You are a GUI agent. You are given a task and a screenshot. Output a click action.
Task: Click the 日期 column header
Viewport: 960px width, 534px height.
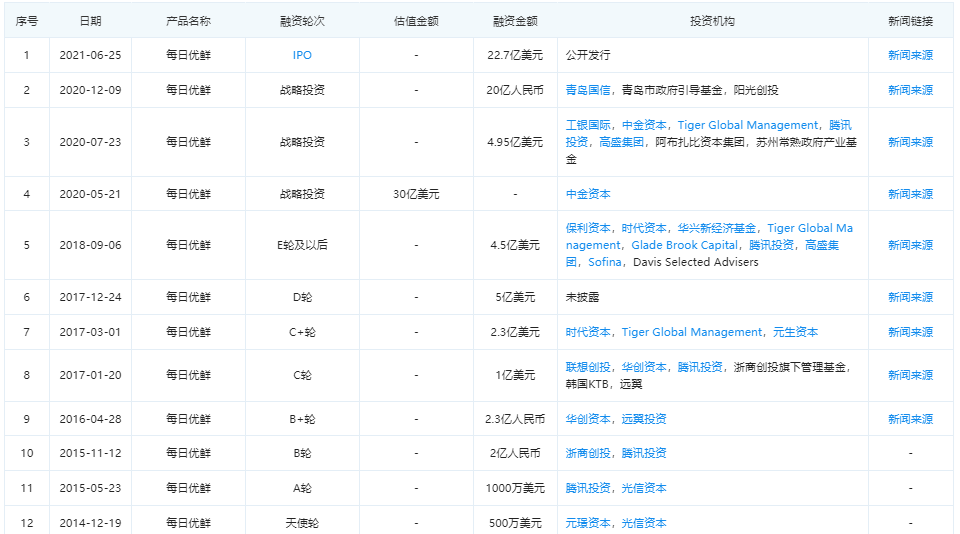click(x=90, y=20)
